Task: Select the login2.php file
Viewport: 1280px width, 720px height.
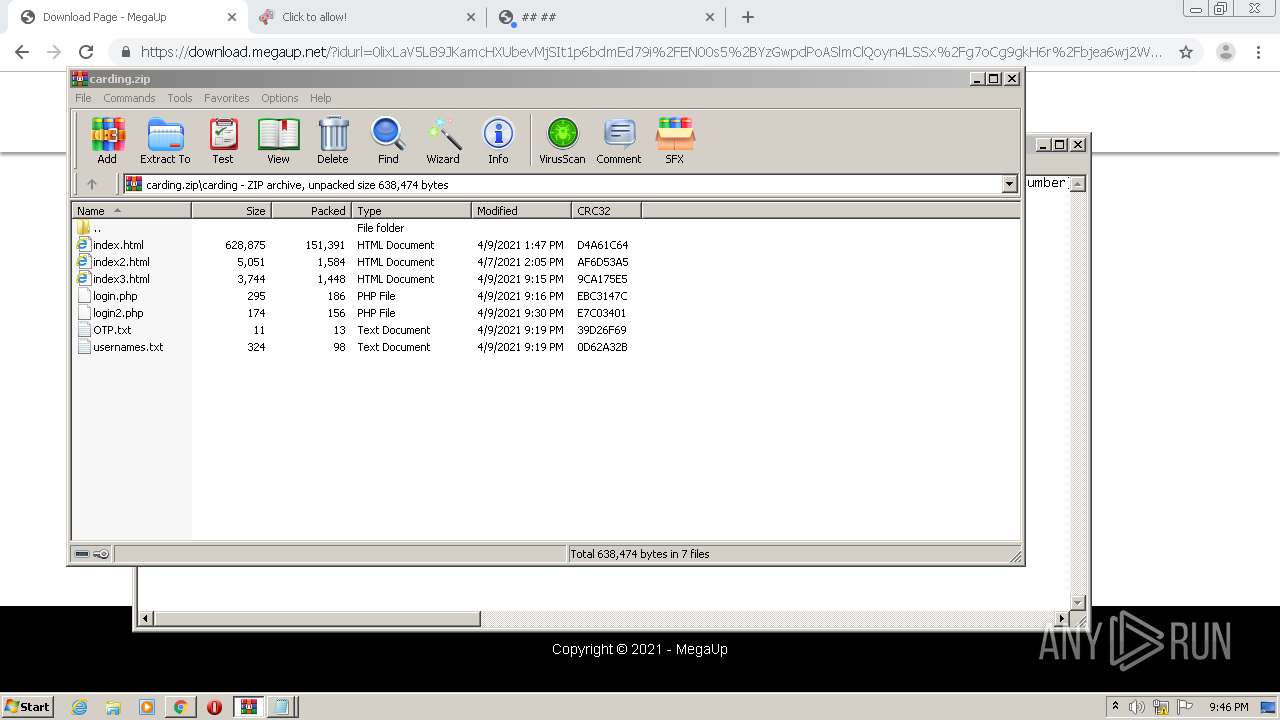Action: [x=118, y=313]
